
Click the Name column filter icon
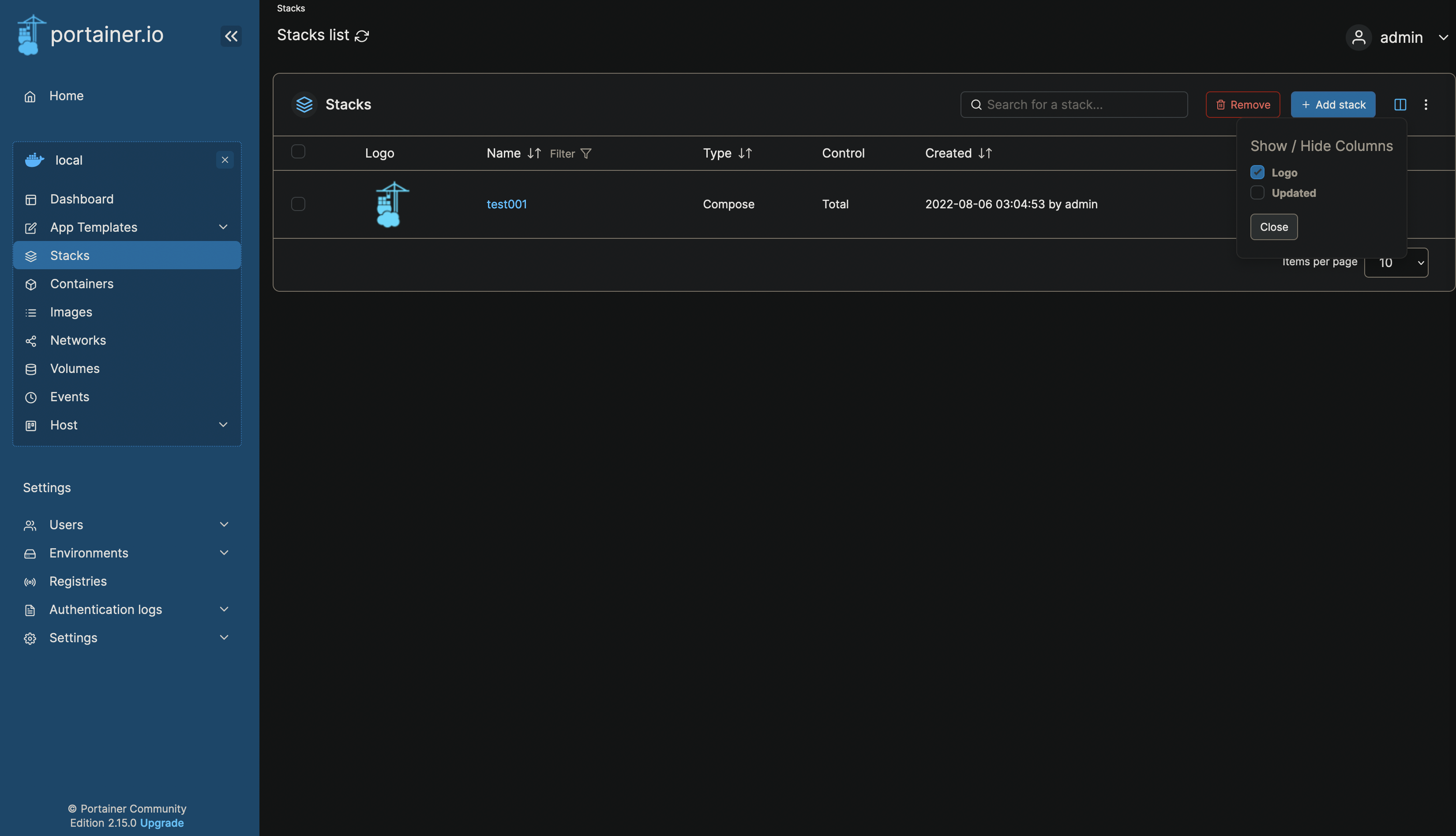coord(585,153)
